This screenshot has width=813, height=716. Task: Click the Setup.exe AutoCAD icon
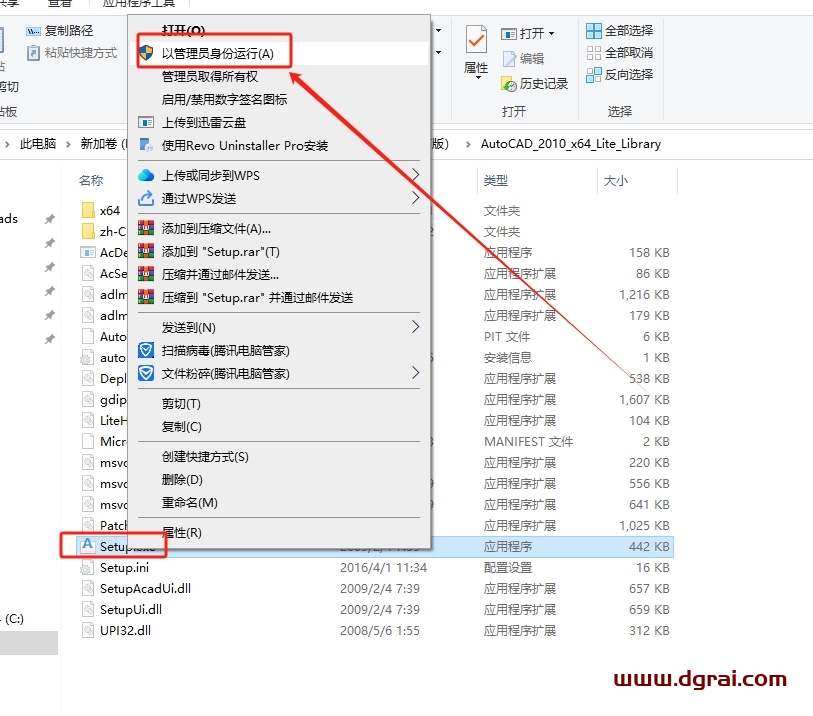tap(88, 545)
